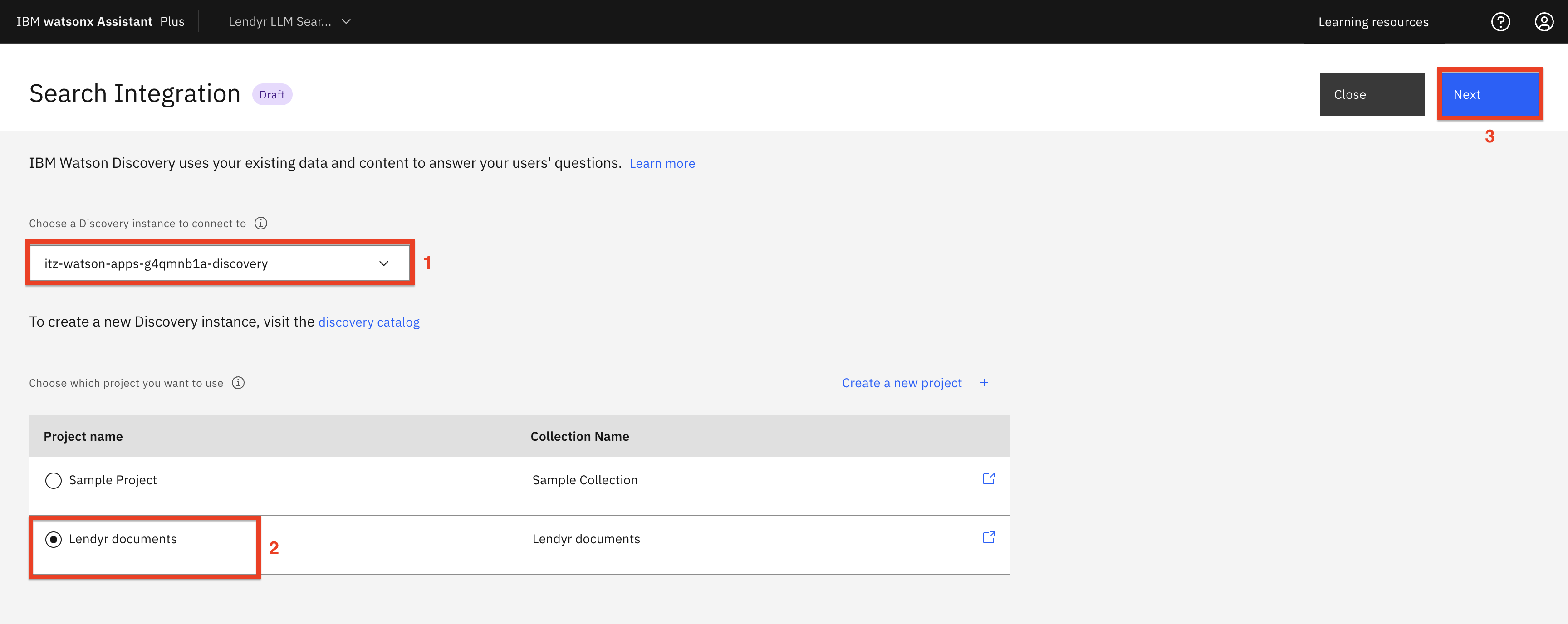
Task: Open the help question mark icon
Action: pyautogui.click(x=1500, y=22)
